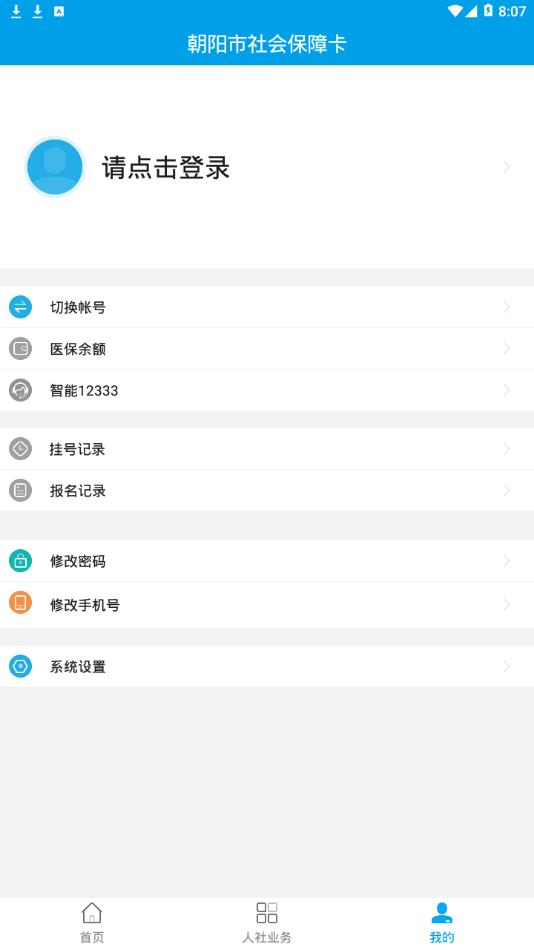The height and width of the screenshot is (950, 534).
Task: Click the switch account arrows icon
Action: pos(20,307)
